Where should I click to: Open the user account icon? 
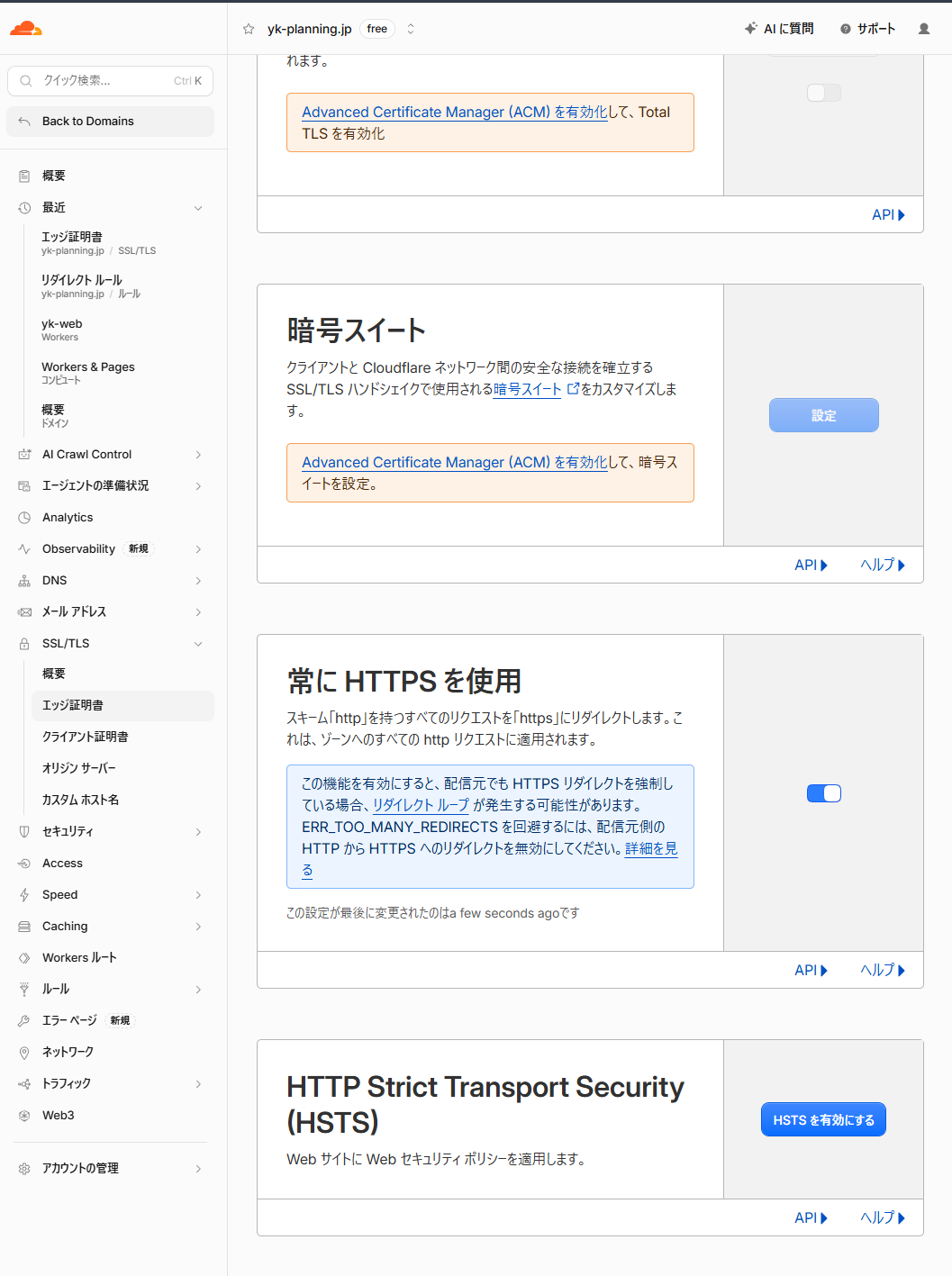pos(924,29)
